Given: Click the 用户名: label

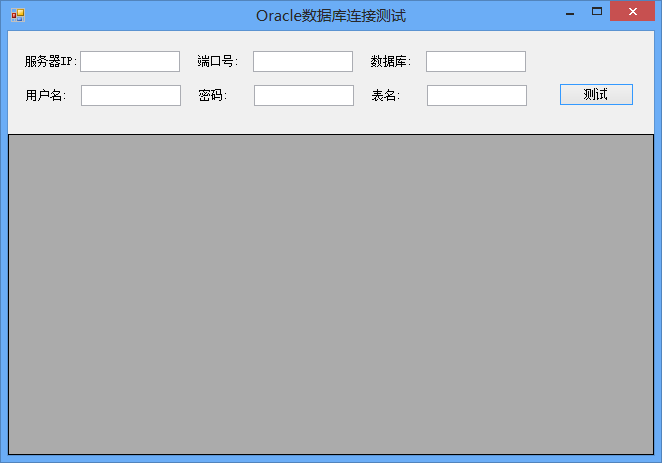Looking at the screenshot, I should [46, 95].
